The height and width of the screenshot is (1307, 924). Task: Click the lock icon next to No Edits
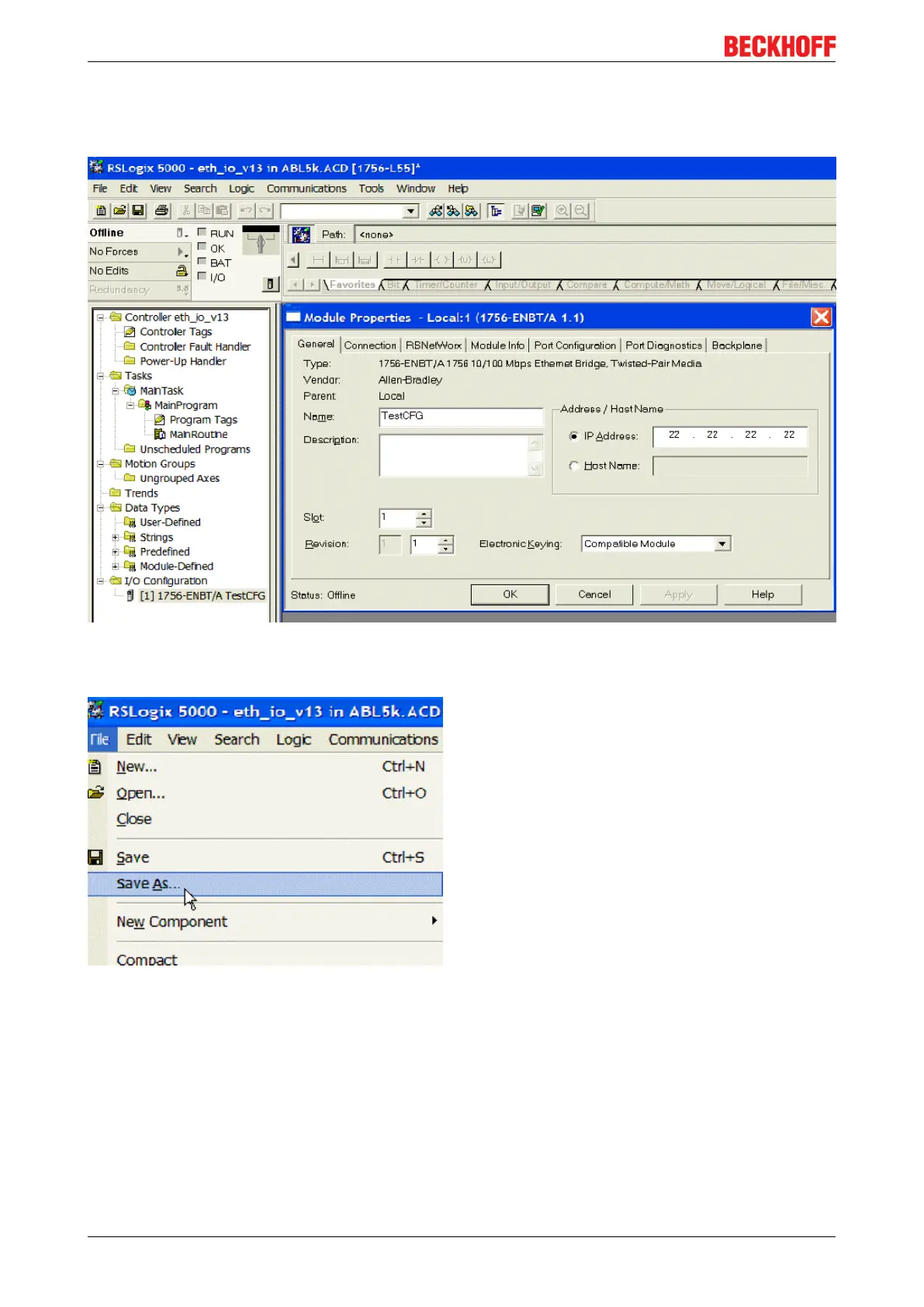tap(182, 271)
